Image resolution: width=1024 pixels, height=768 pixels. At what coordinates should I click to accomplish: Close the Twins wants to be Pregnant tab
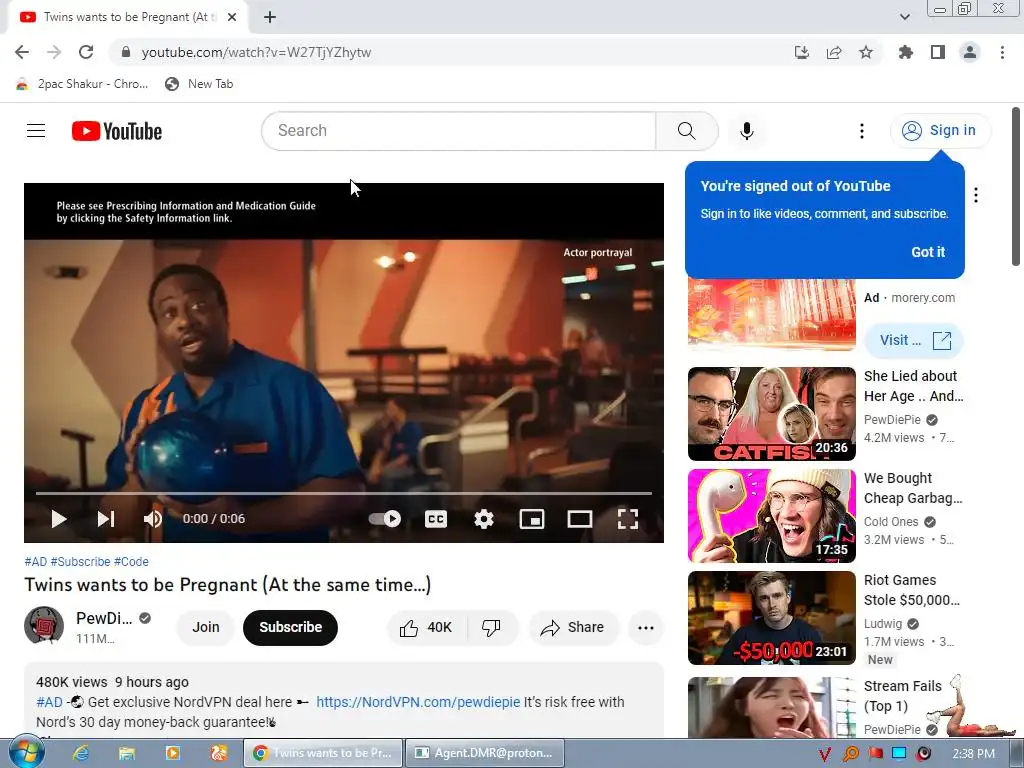click(x=232, y=18)
